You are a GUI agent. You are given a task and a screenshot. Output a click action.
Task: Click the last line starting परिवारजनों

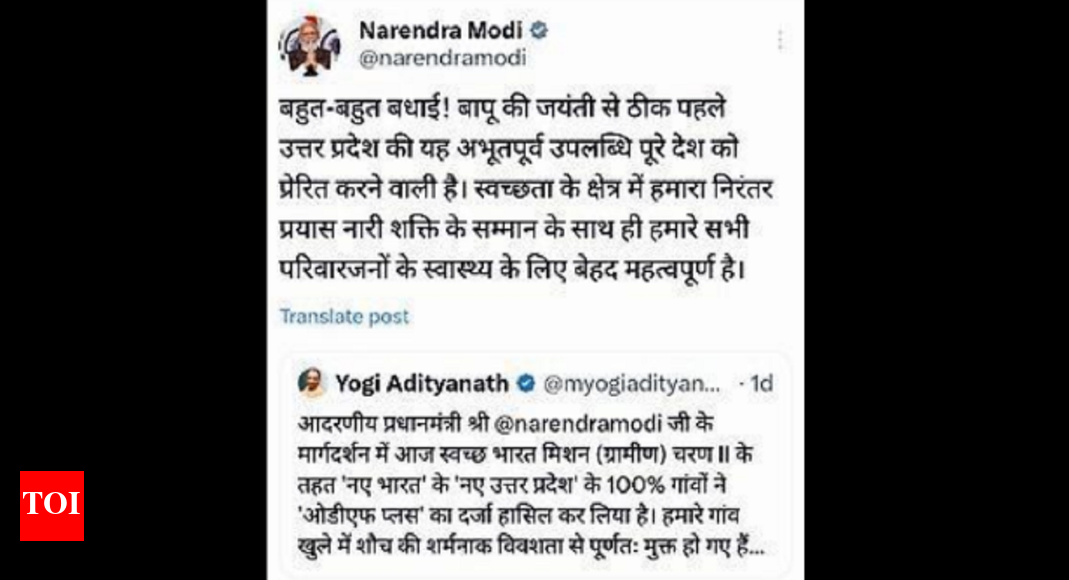coord(512,270)
